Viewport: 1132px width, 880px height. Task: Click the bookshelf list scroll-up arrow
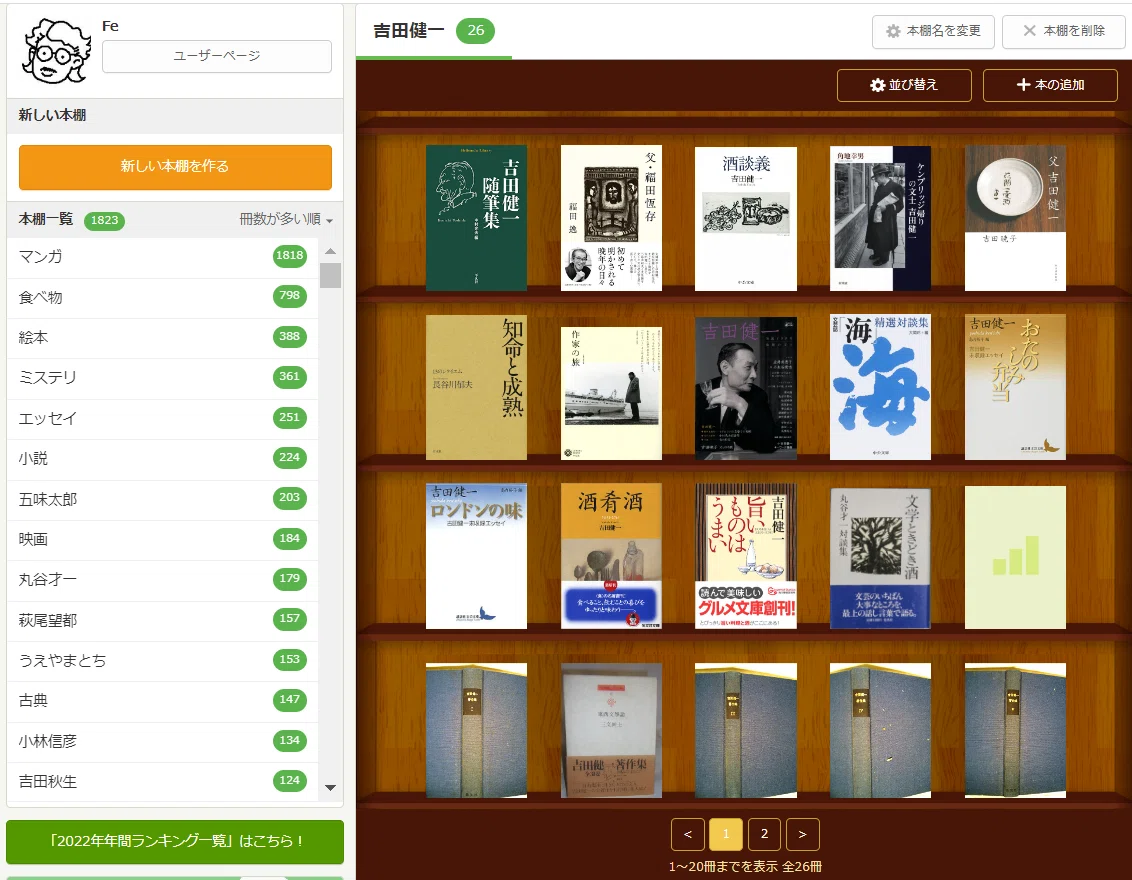click(x=331, y=251)
